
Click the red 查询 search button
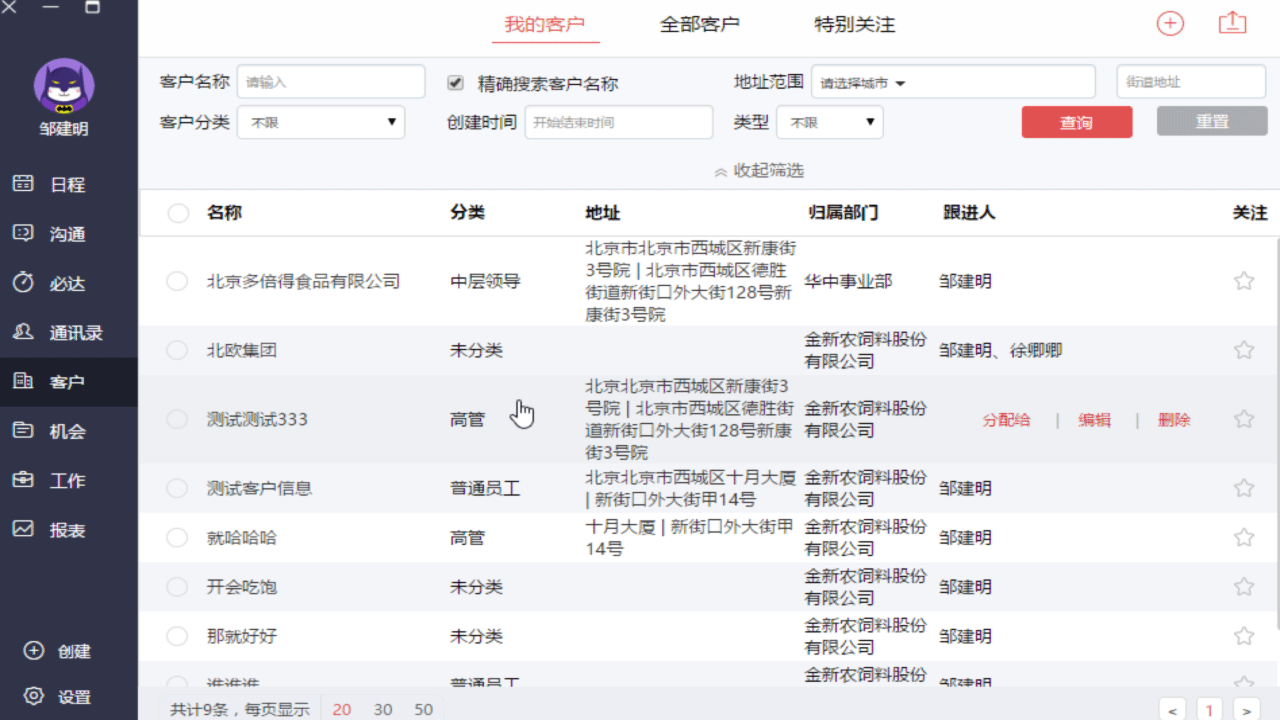[1076, 122]
